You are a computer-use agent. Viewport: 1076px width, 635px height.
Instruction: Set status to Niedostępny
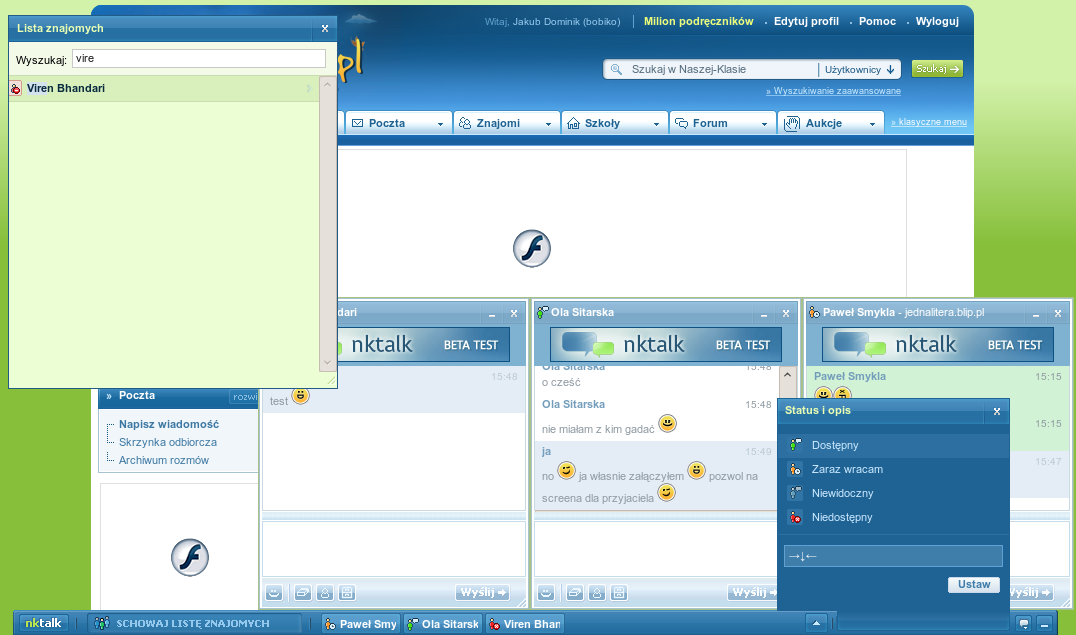[x=893, y=518]
